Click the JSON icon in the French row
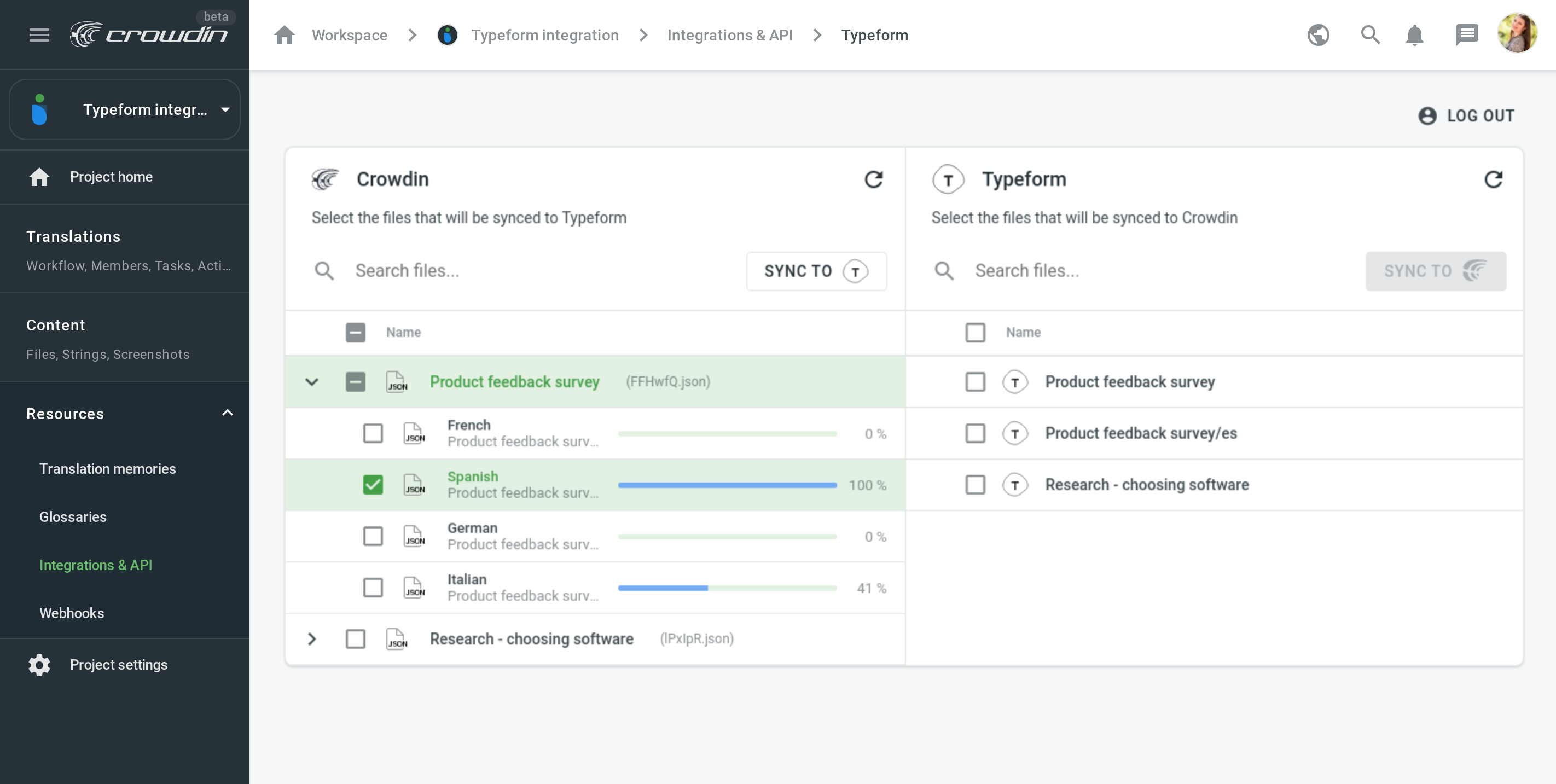 coord(414,433)
